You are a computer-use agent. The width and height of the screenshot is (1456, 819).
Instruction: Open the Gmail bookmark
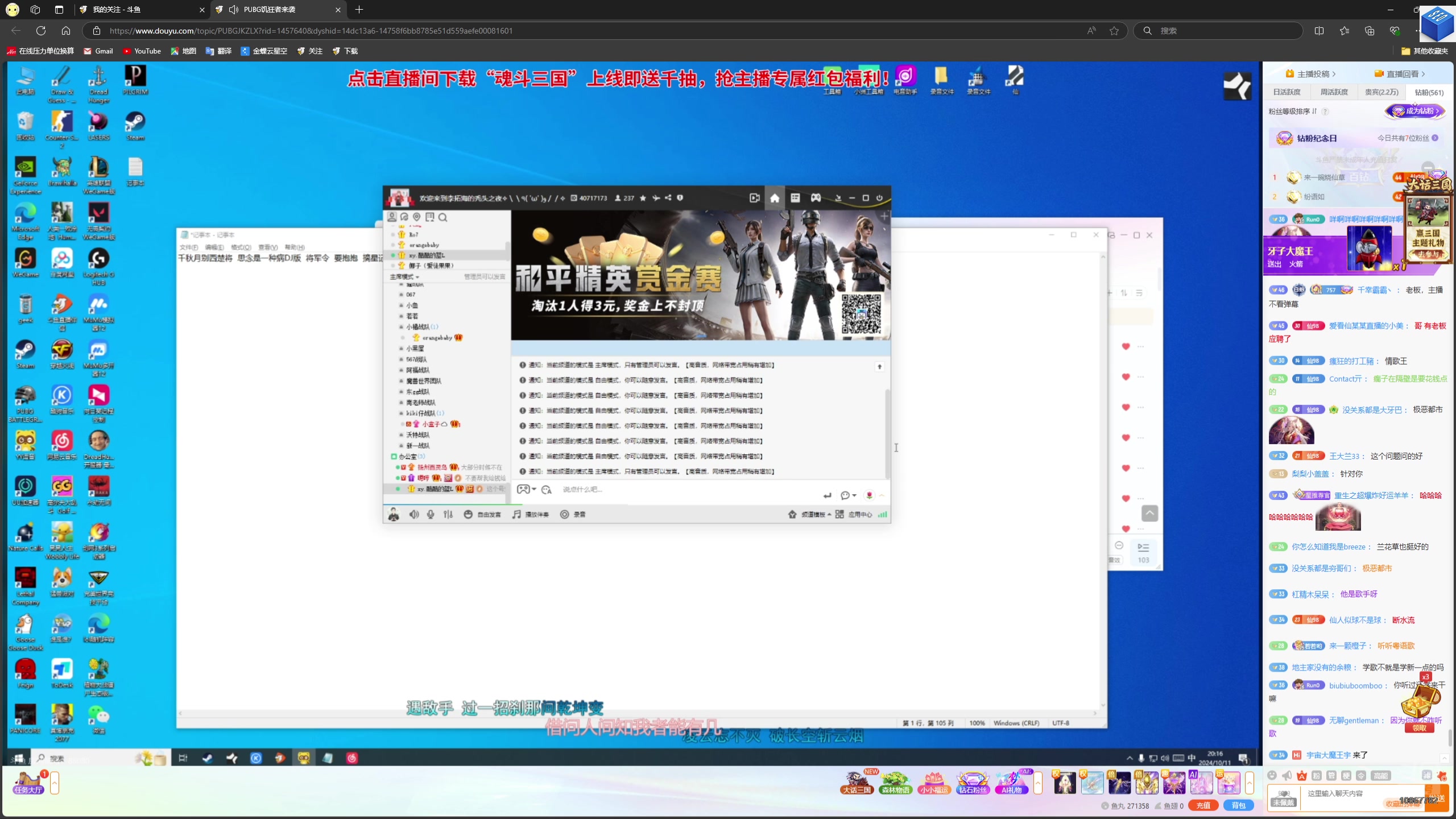[x=98, y=51]
